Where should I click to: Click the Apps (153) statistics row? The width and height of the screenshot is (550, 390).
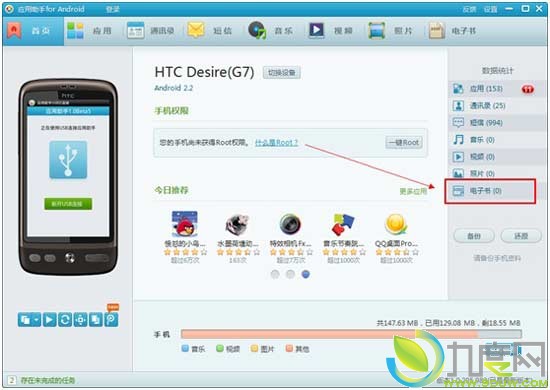click(497, 89)
